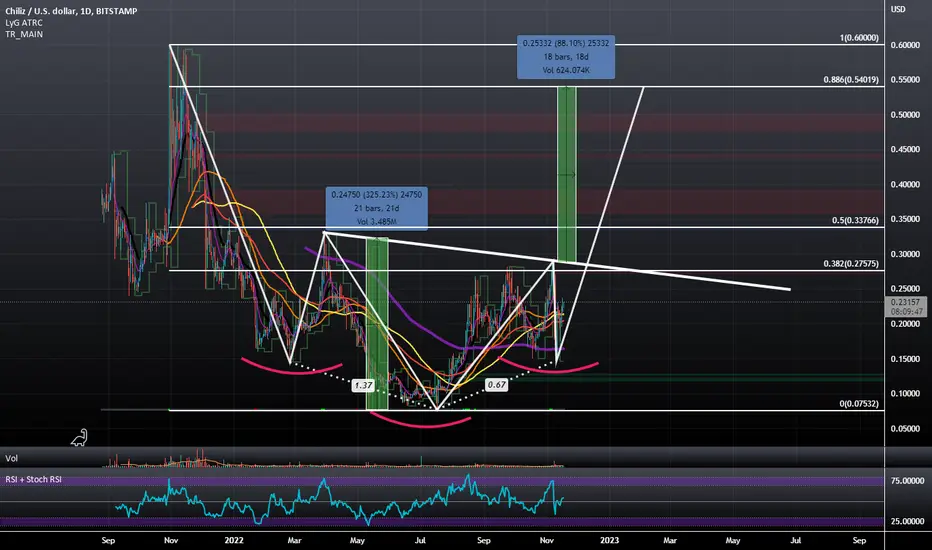Click the USD currency label

coord(898,9)
